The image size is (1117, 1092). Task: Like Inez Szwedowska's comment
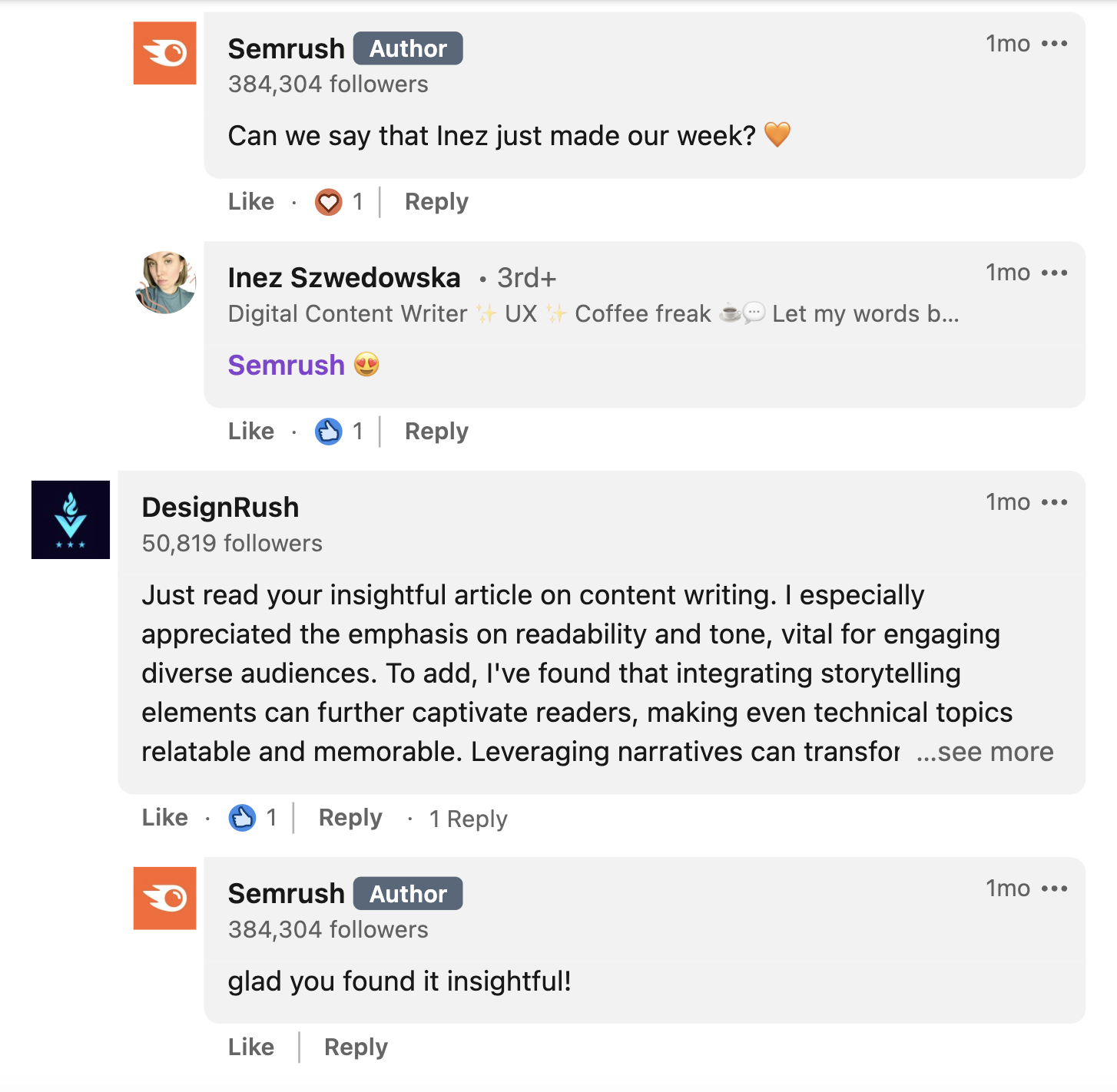(x=250, y=431)
